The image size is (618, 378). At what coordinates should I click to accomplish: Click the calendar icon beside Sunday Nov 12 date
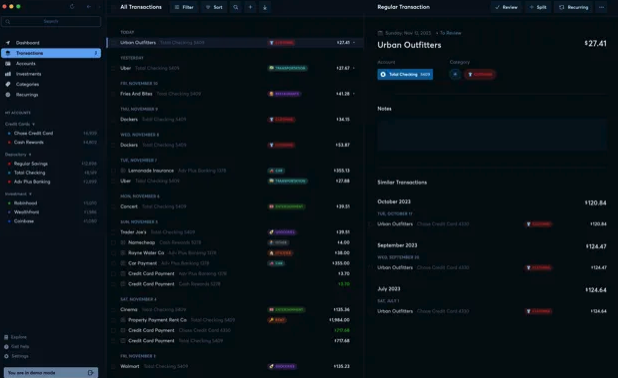pyautogui.click(x=380, y=33)
